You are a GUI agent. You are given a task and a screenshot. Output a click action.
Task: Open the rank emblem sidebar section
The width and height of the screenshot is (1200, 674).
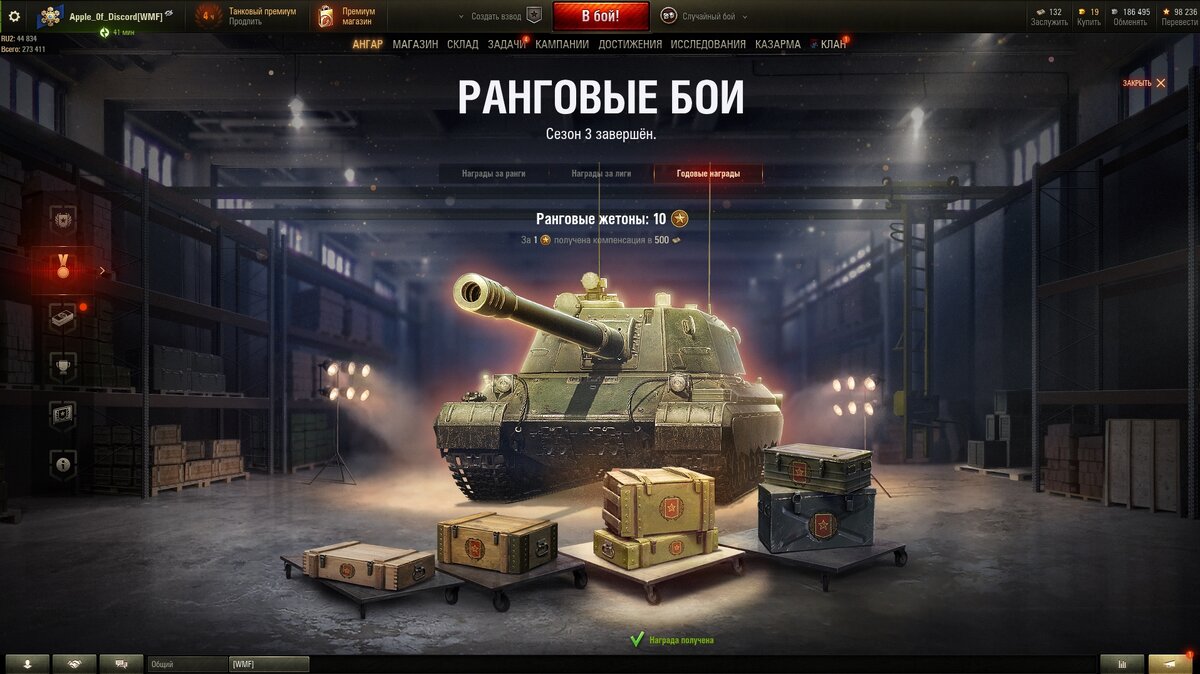[62, 222]
